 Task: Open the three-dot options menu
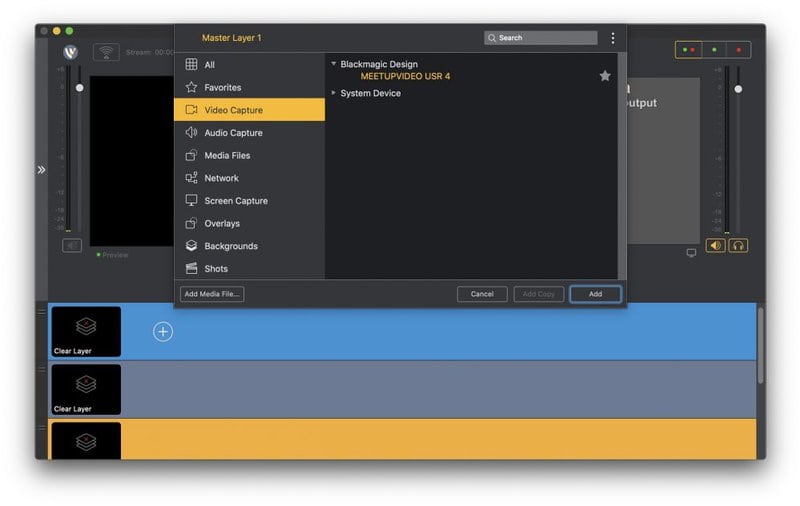[x=613, y=38]
